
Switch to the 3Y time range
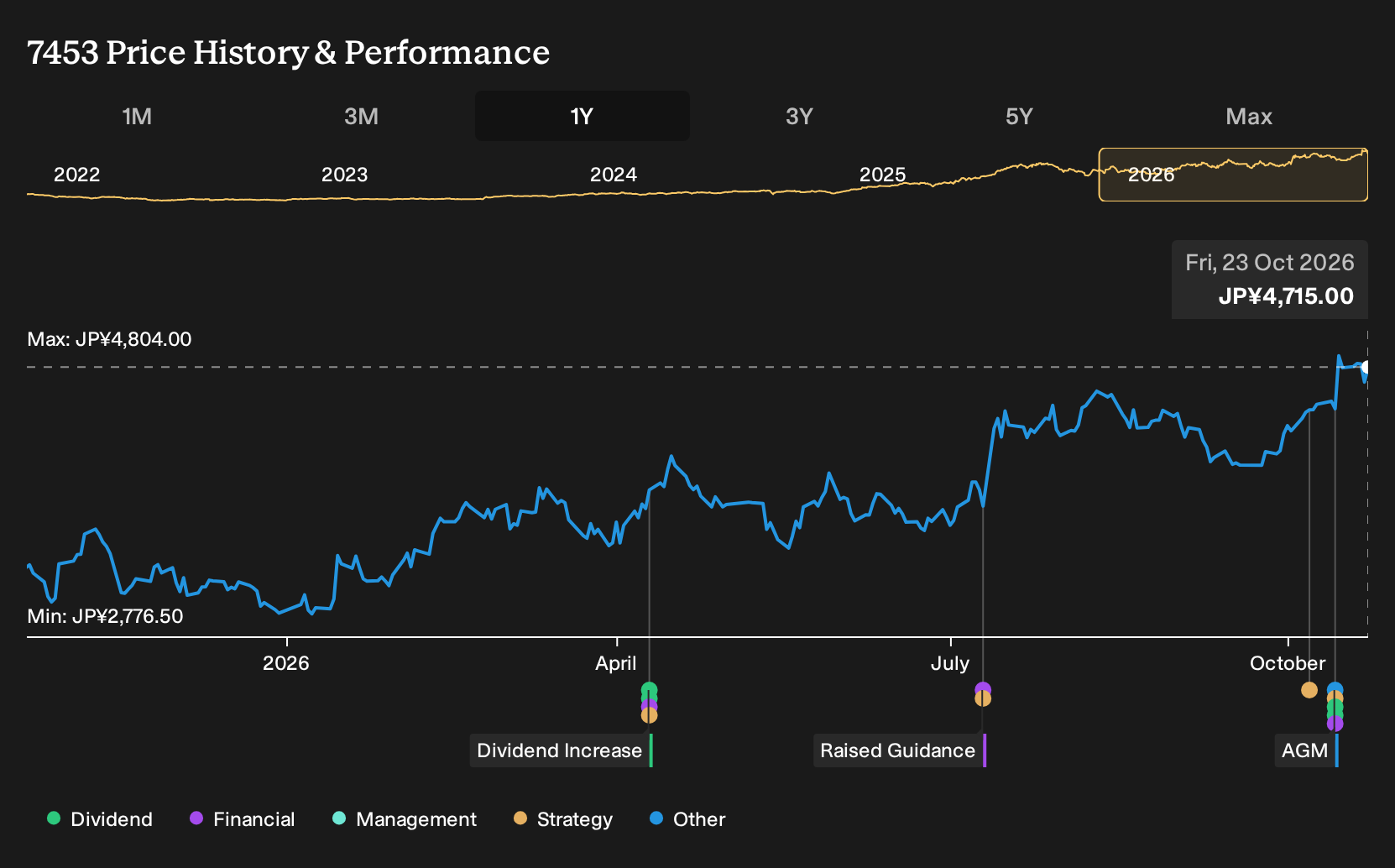click(799, 116)
